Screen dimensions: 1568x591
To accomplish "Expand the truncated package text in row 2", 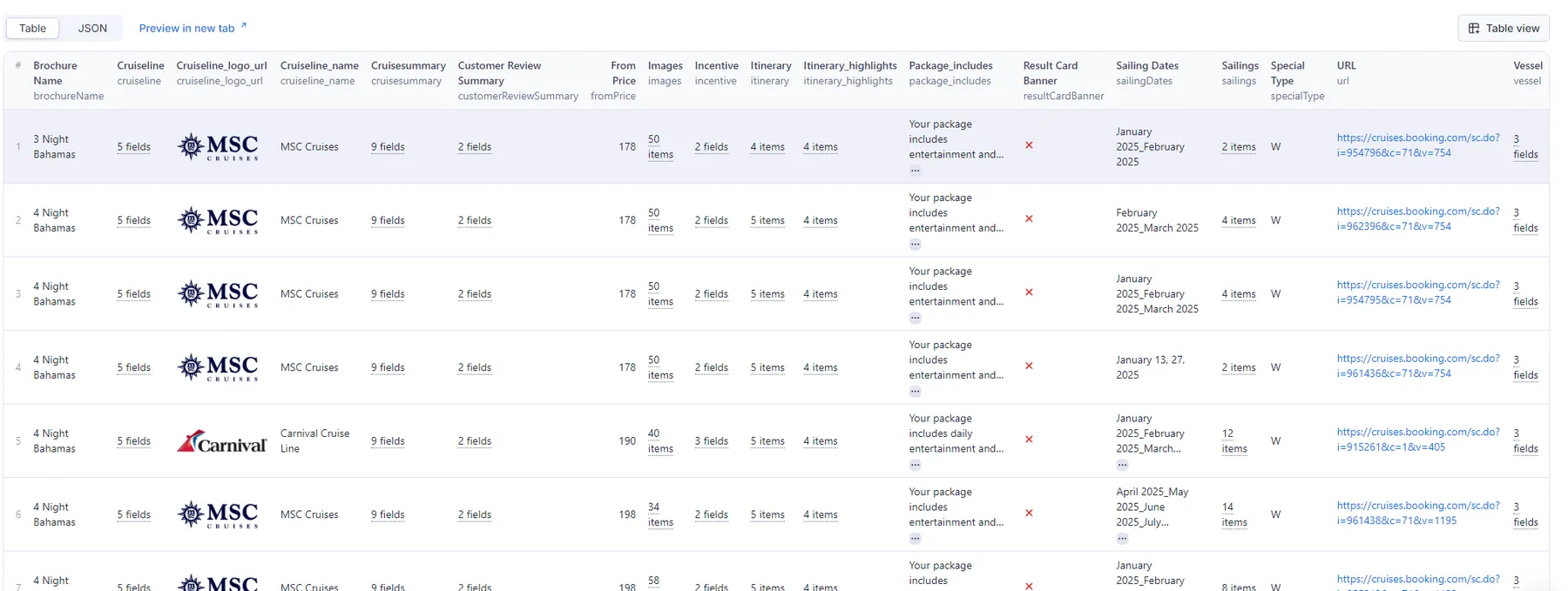I will tap(915, 245).
